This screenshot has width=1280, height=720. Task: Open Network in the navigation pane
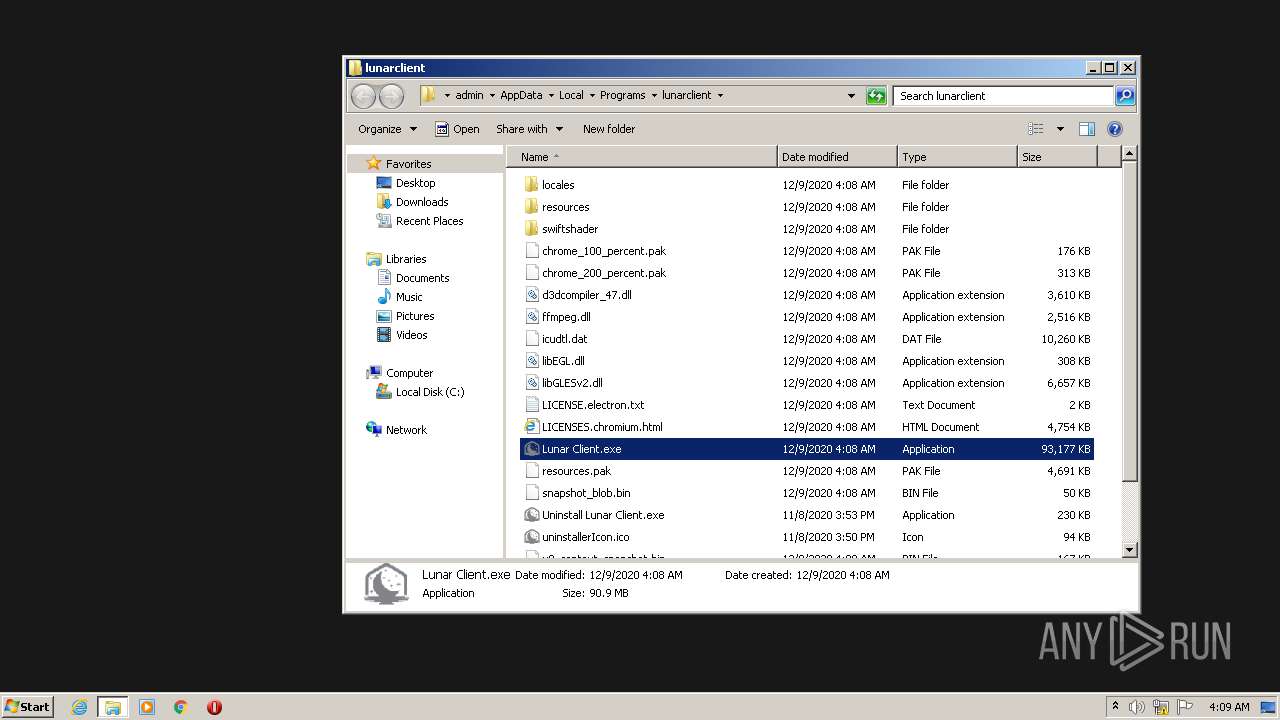(406, 430)
